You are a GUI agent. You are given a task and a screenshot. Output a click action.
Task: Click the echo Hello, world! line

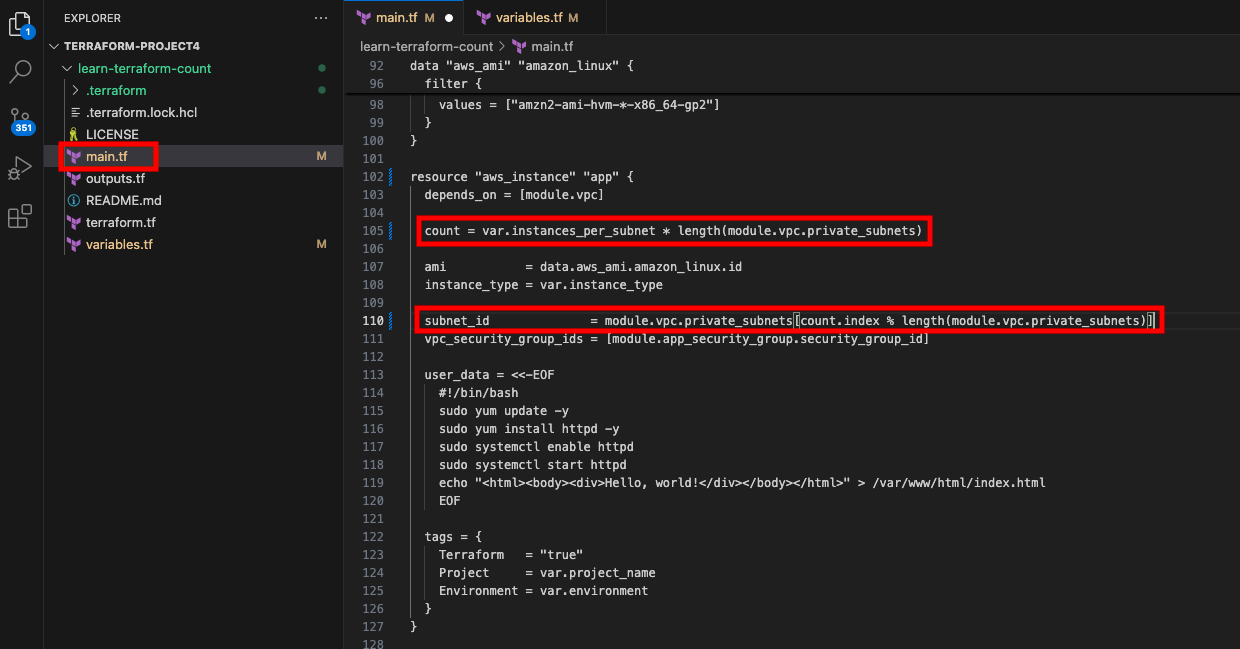742,483
